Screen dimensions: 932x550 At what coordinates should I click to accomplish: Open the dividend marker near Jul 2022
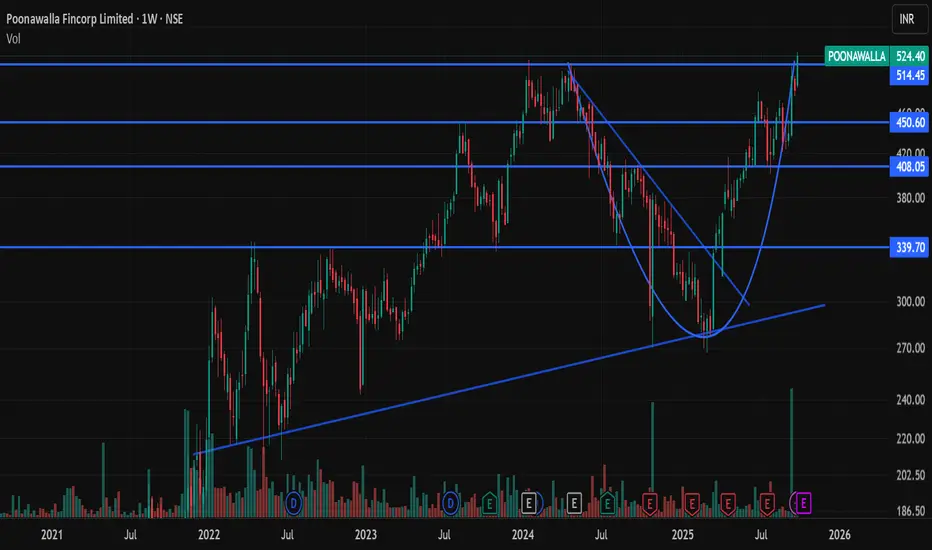pyautogui.click(x=293, y=504)
